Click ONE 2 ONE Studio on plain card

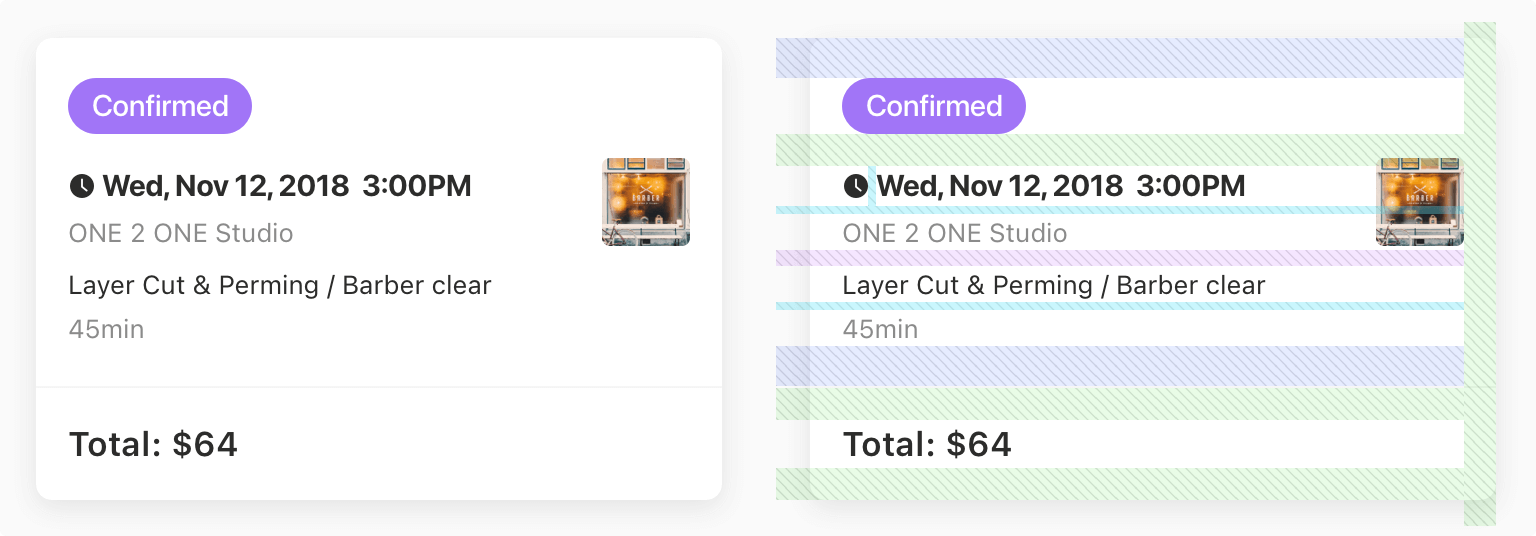pyautogui.click(x=181, y=234)
